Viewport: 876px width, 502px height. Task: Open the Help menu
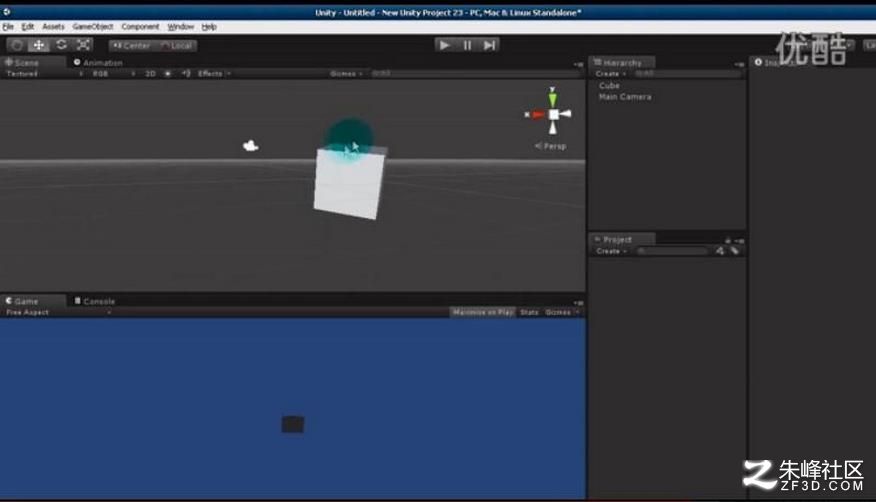pyautogui.click(x=209, y=27)
